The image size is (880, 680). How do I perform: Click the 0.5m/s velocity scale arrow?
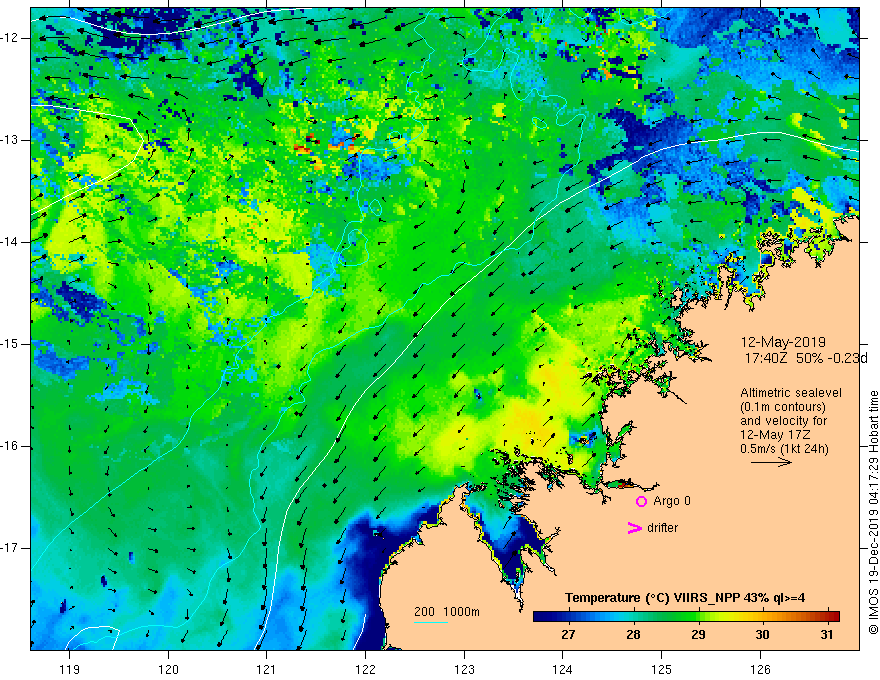click(x=771, y=462)
